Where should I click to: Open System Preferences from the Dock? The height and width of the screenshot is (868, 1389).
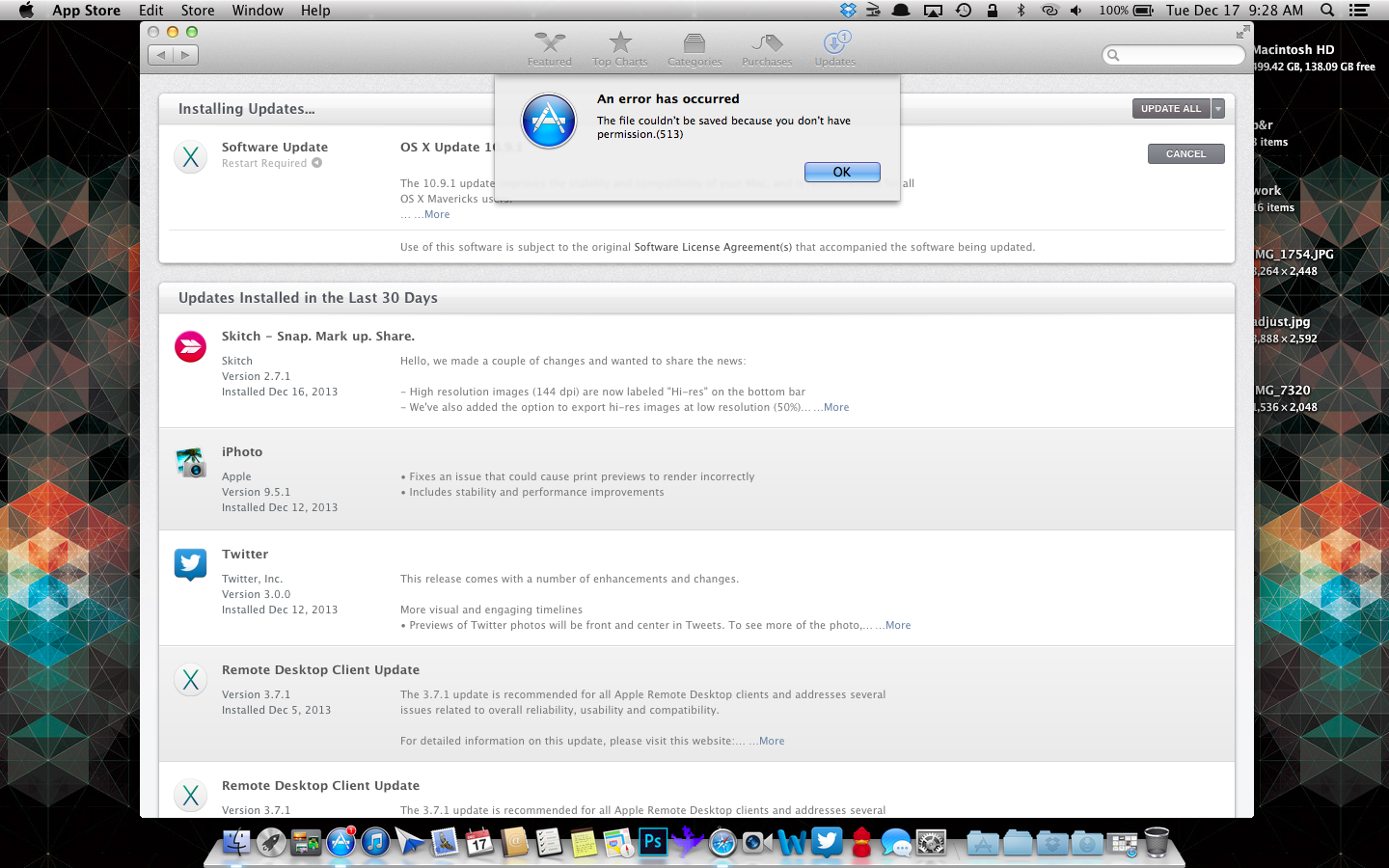click(x=931, y=842)
